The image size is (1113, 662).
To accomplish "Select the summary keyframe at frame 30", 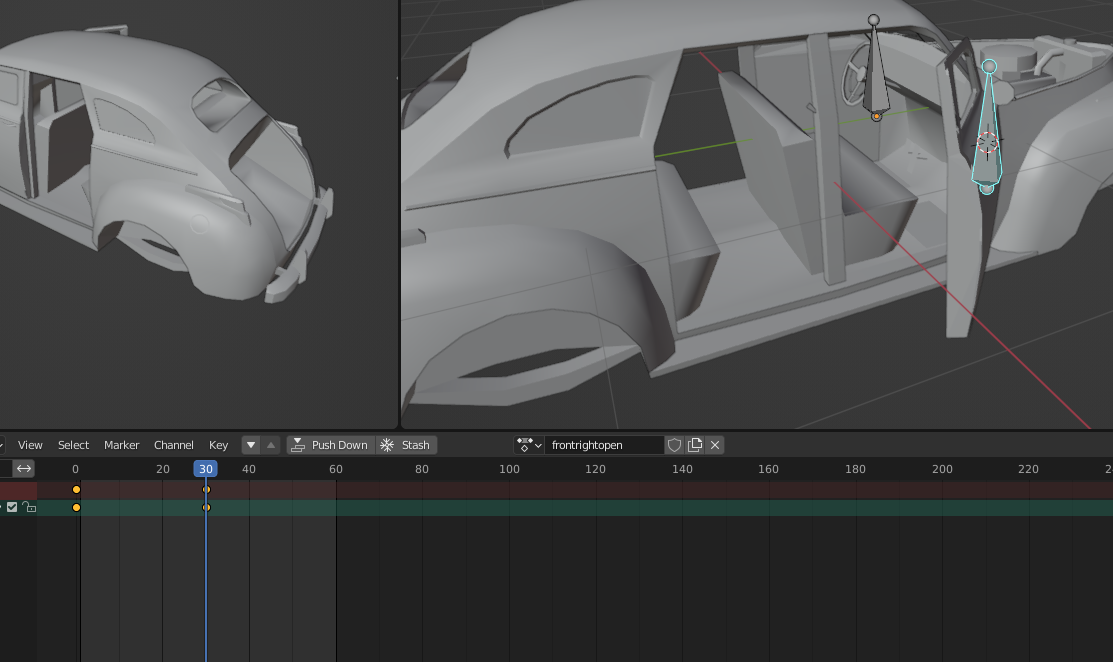I will click(206, 489).
